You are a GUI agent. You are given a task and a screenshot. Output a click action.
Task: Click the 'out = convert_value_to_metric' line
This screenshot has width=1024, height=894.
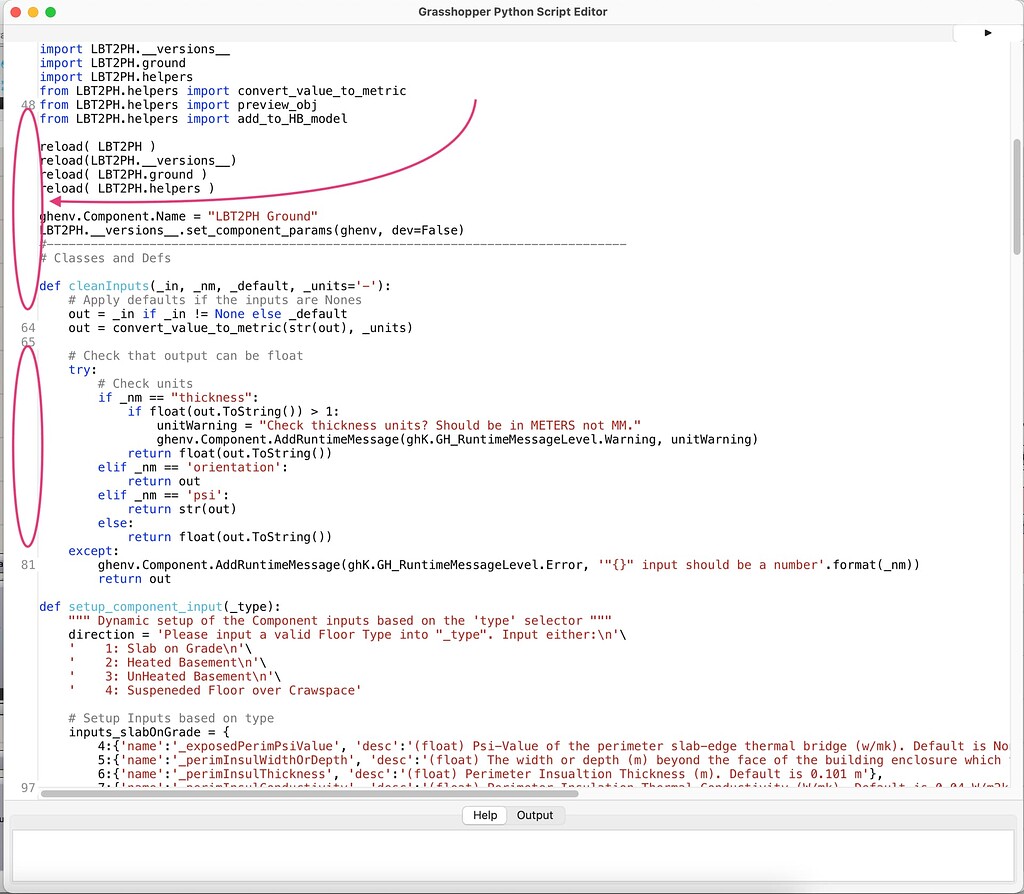240,328
